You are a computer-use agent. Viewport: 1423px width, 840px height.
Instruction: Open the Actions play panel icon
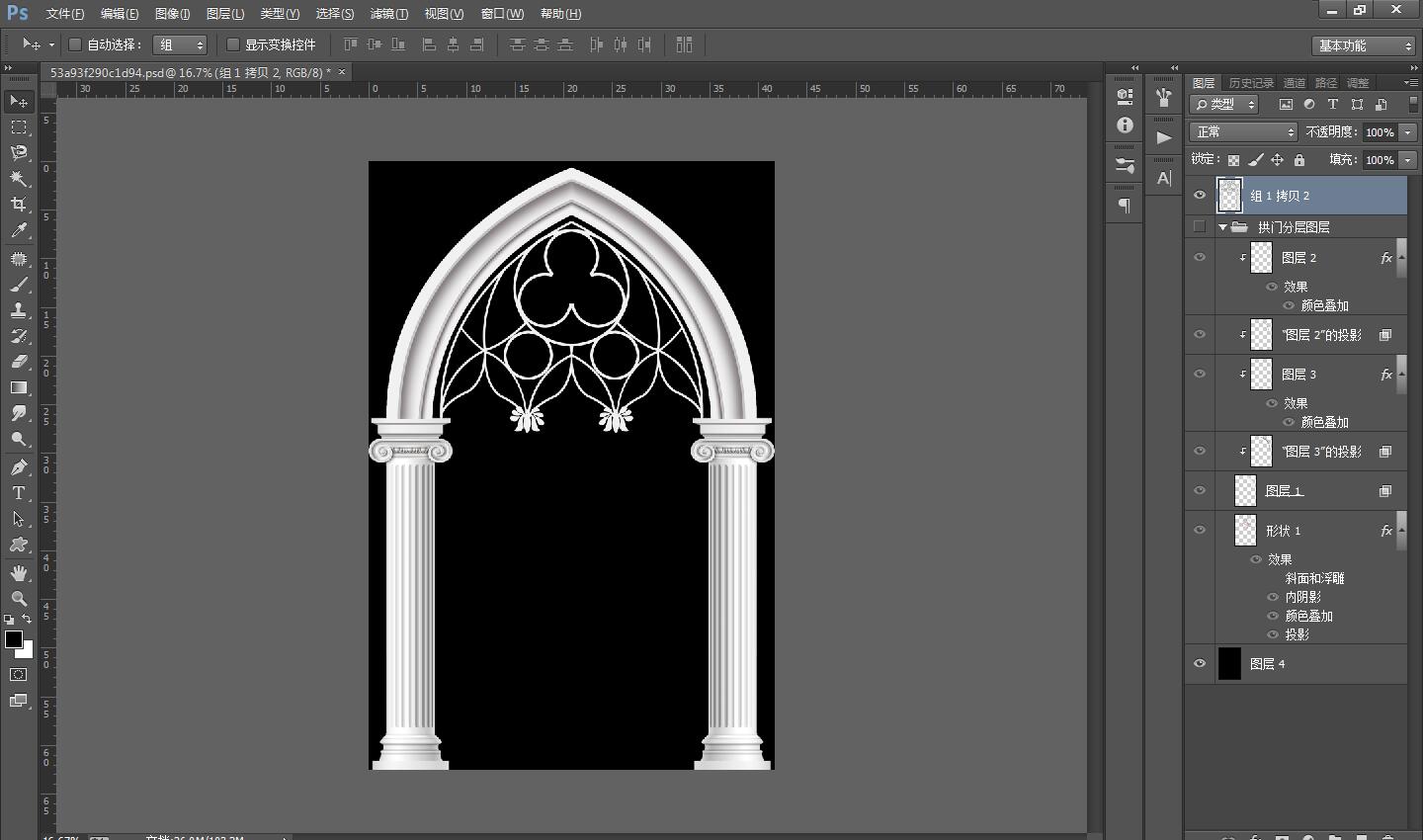[1164, 137]
